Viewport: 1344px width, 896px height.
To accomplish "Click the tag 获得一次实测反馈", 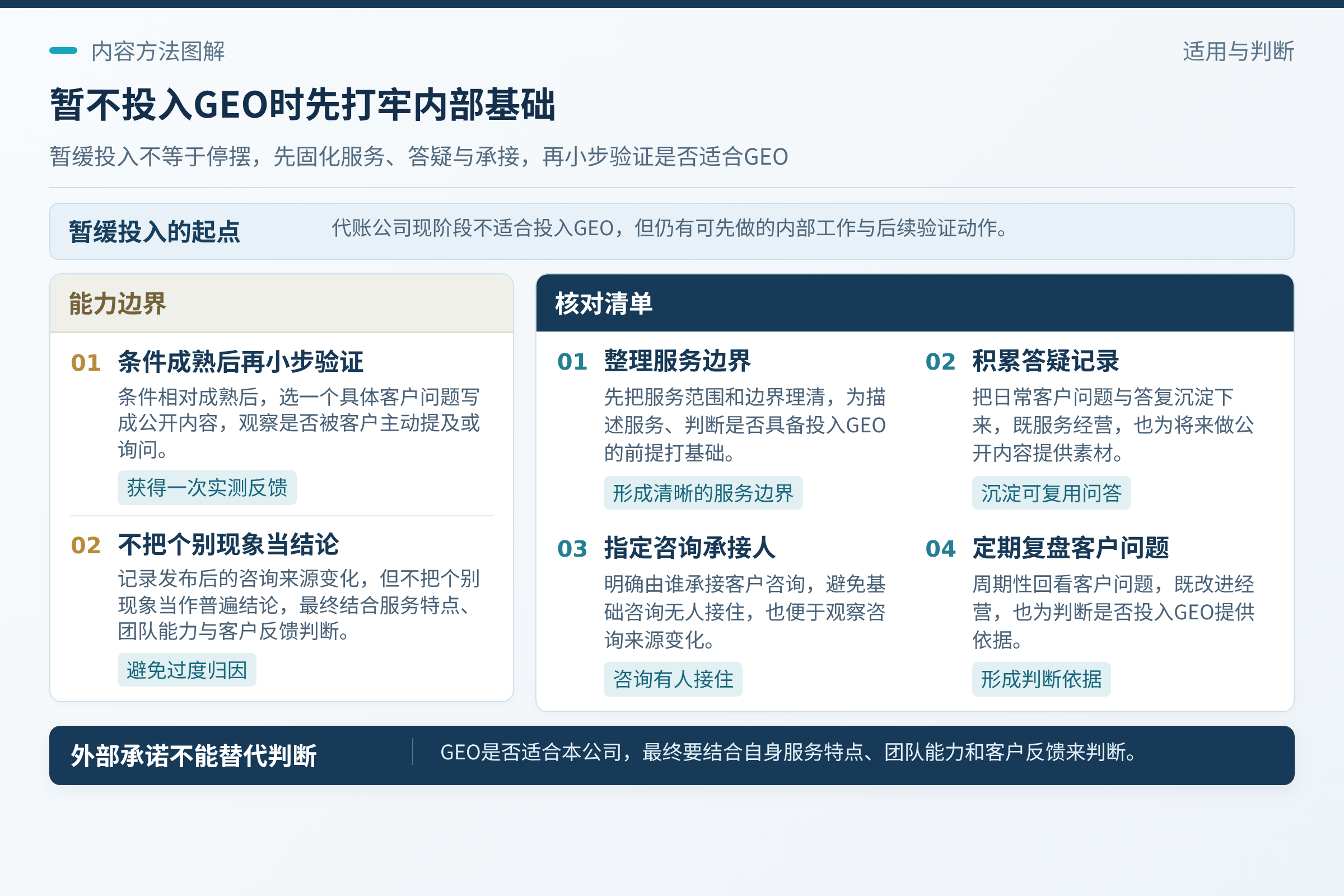I will (x=207, y=487).
